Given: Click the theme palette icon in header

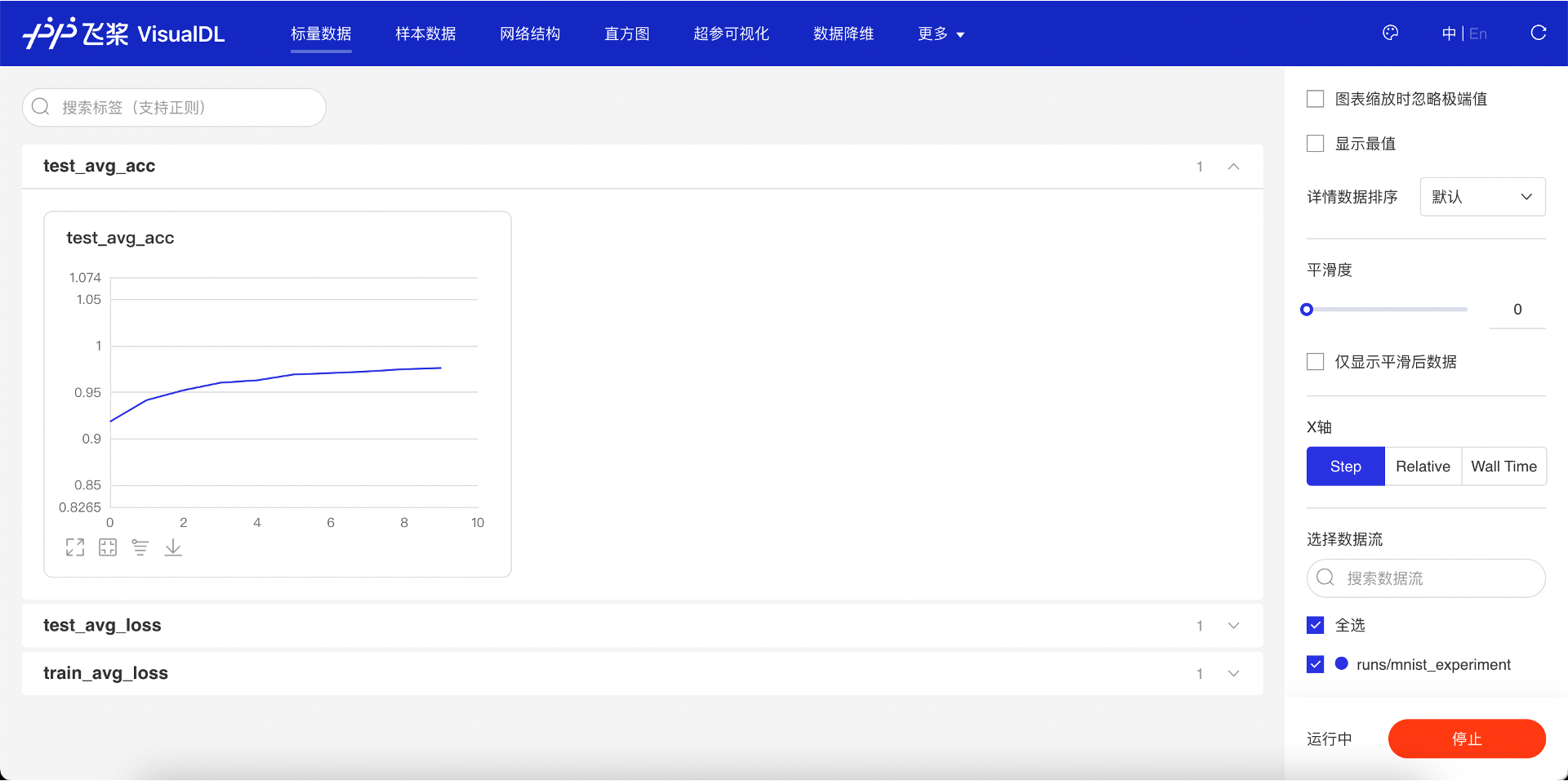Looking at the screenshot, I should pos(1390,33).
